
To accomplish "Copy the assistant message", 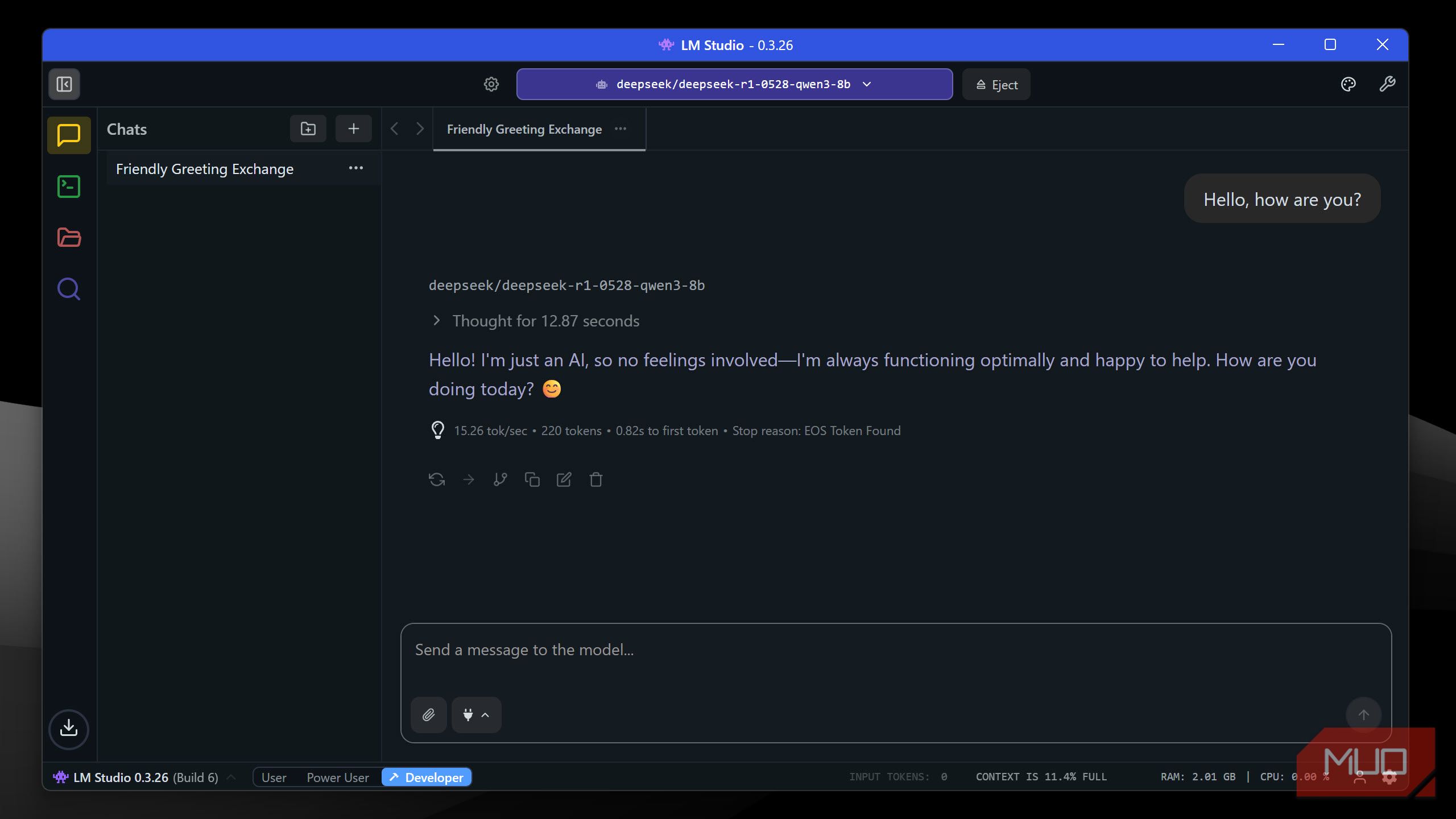I will [x=532, y=479].
